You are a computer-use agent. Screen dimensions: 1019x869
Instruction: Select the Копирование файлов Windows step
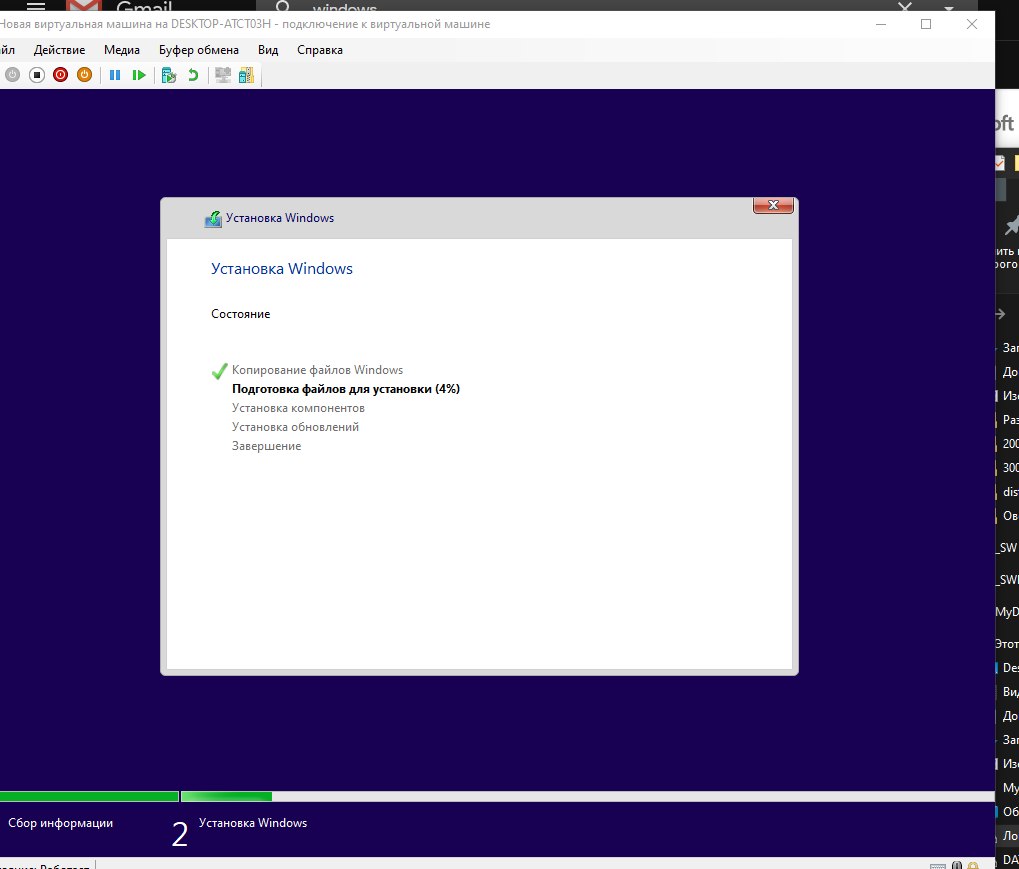coord(317,370)
